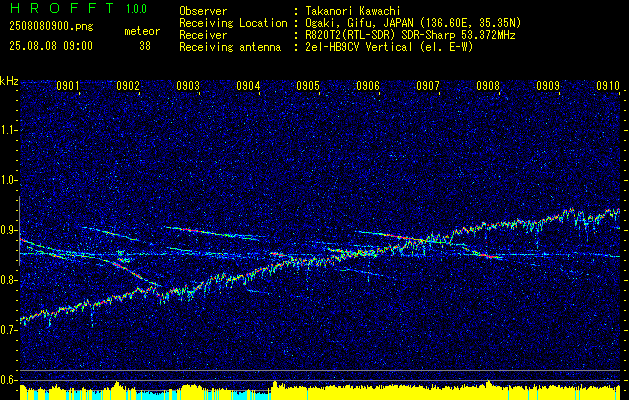Click the 0909 time marker
The image size is (629, 400).
click(x=548, y=86)
